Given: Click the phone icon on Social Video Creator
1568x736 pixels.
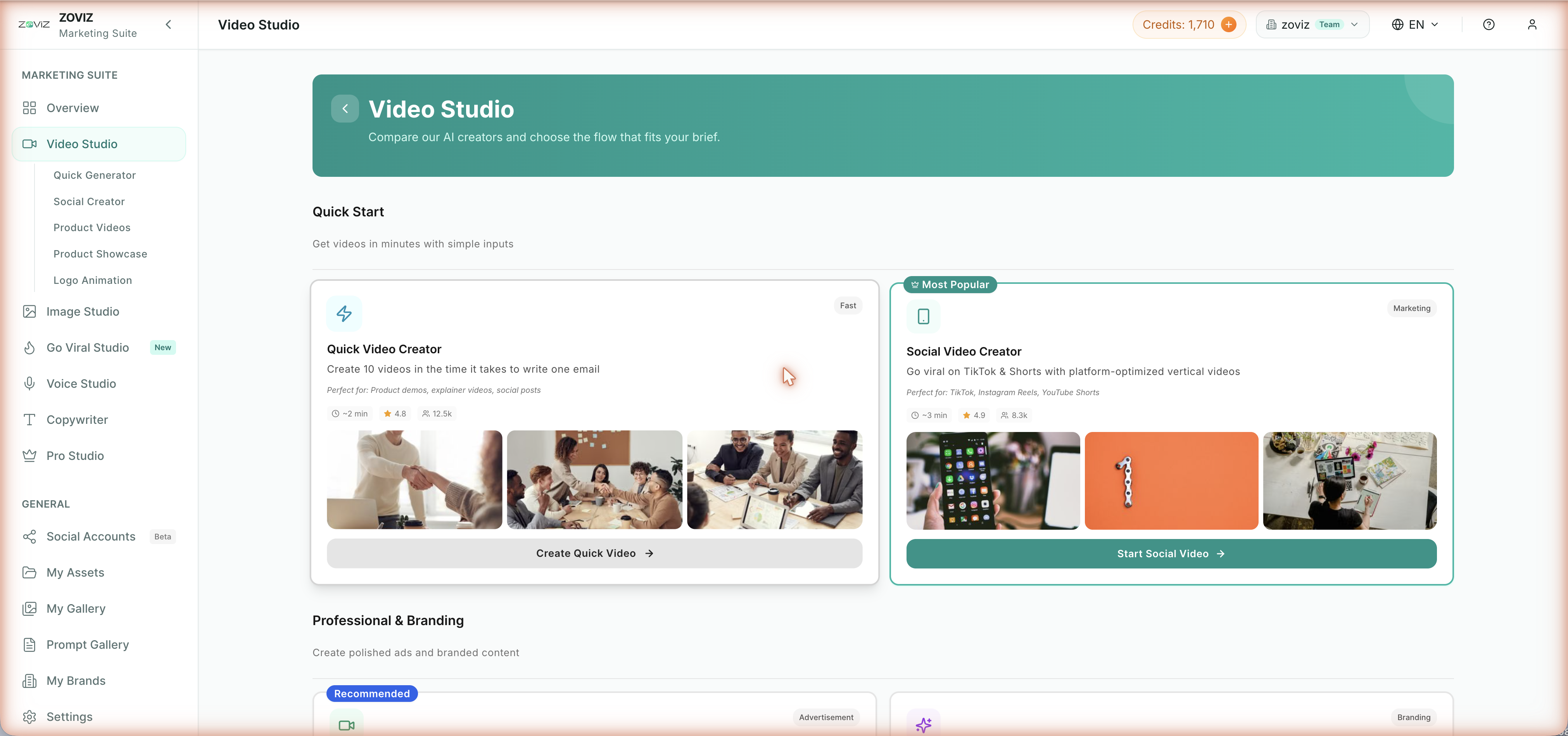Looking at the screenshot, I should [x=924, y=316].
